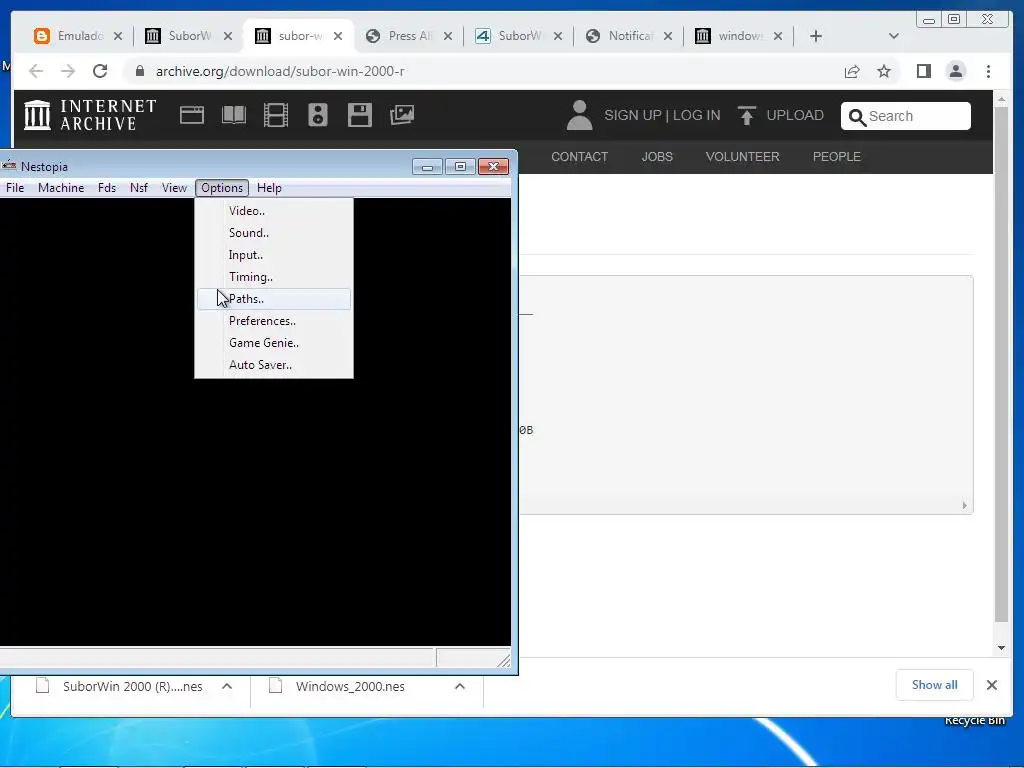Choose Video.. from Options menu
The image size is (1024, 768).
click(274, 211)
